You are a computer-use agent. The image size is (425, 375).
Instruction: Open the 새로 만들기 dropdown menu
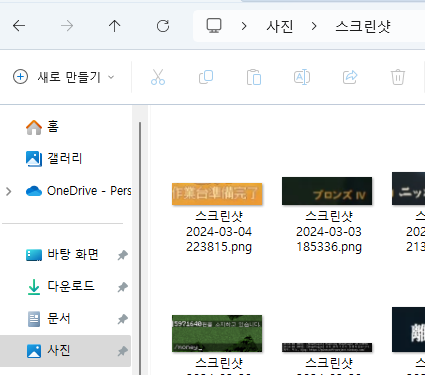tap(64, 77)
